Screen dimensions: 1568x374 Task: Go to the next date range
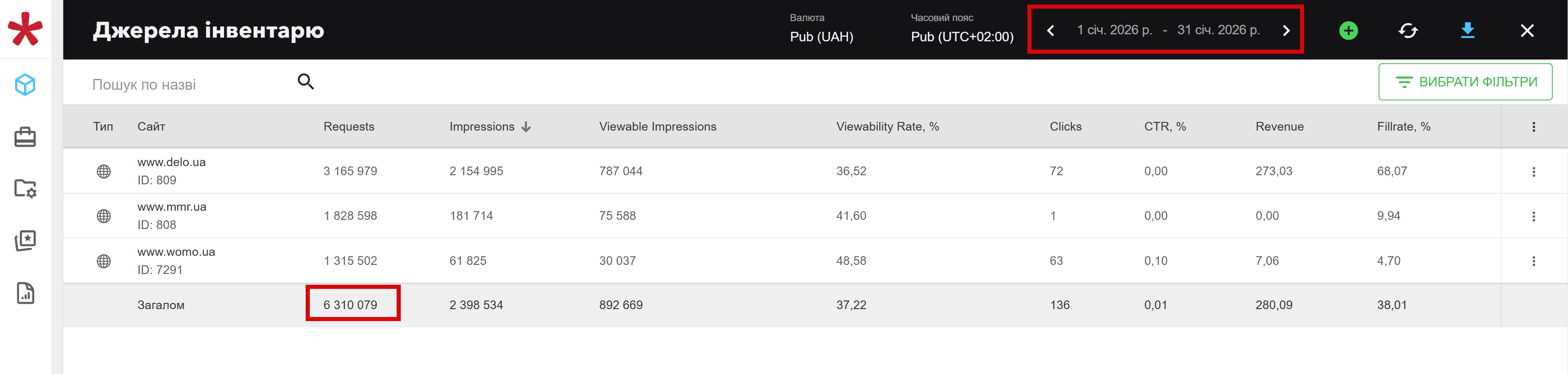[1286, 31]
